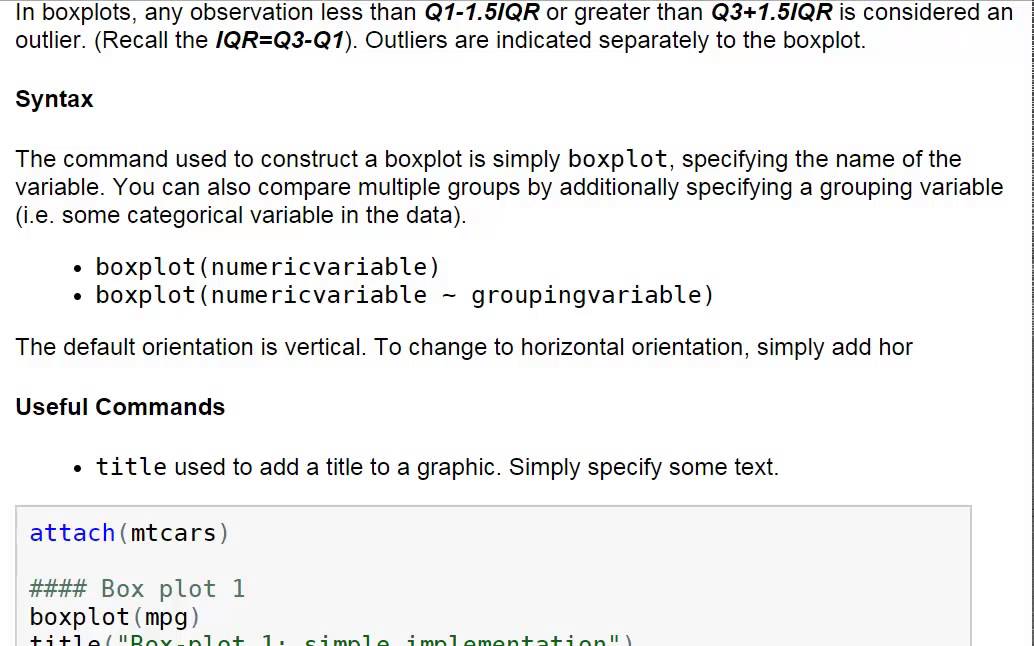
Task: Click the attach(mtcars) code line
Action: [129, 533]
